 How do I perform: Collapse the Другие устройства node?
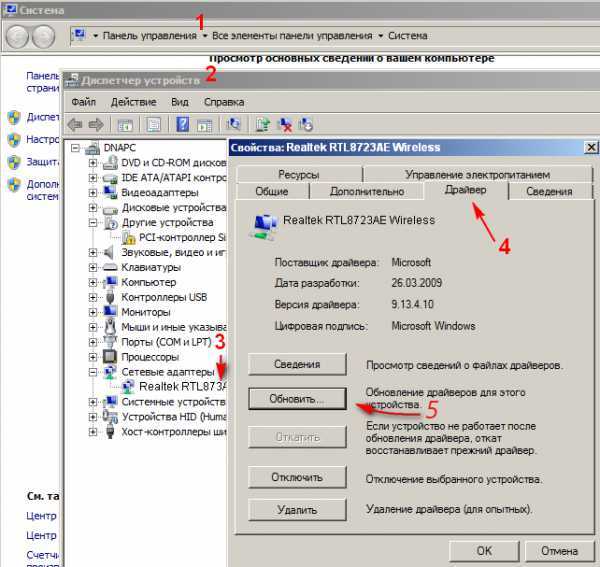point(92,223)
